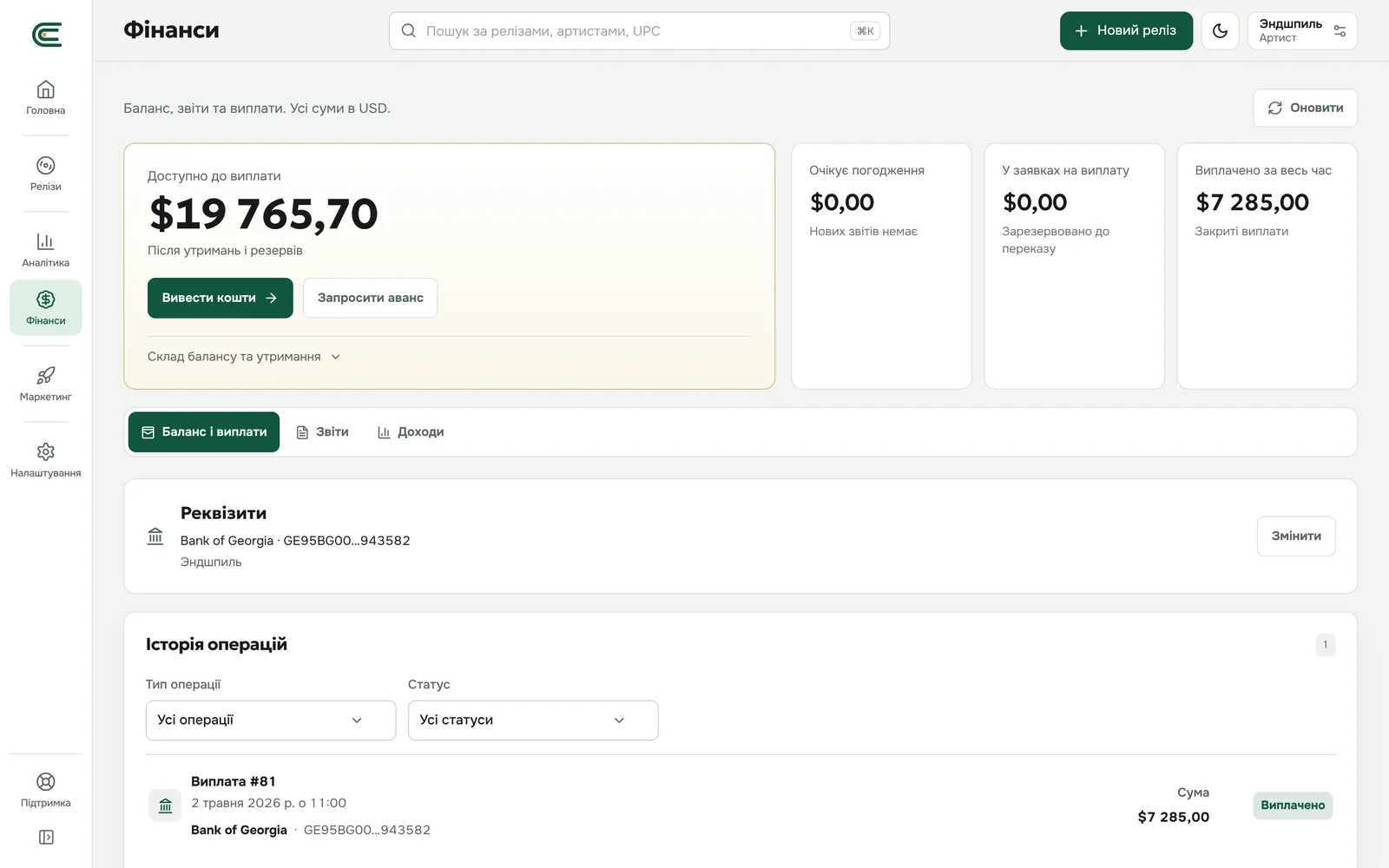Click the $7 285,00 amount in Виплата #81 row
The image size is (1389, 868).
click(1174, 817)
